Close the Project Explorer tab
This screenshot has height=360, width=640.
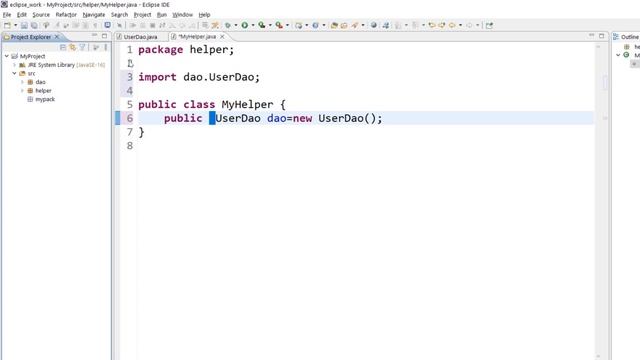pyautogui.click(x=57, y=37)
